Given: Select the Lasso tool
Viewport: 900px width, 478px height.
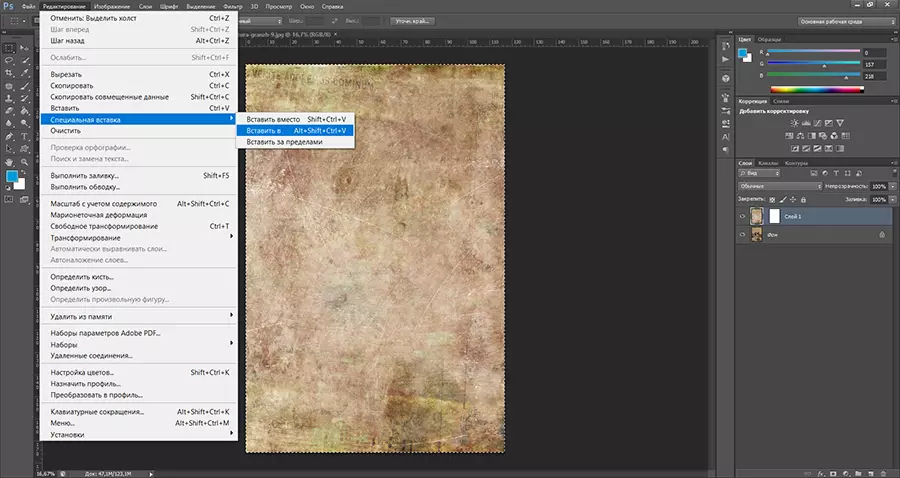Looking at the screenshot, I should 9,59.
